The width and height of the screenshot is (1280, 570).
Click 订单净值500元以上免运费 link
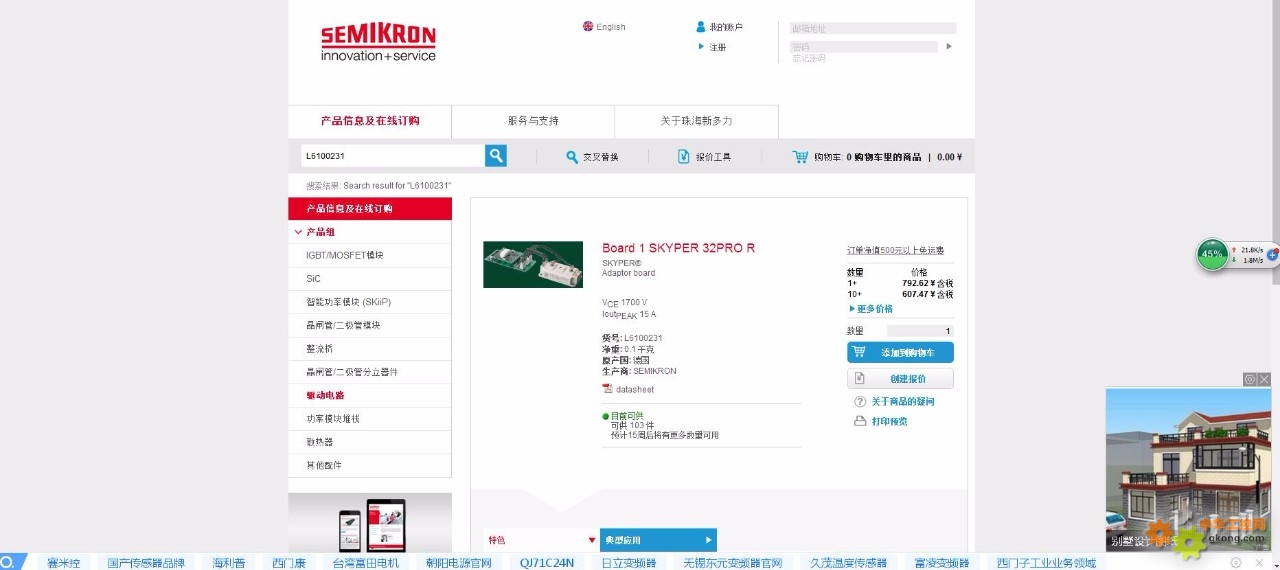895,250
